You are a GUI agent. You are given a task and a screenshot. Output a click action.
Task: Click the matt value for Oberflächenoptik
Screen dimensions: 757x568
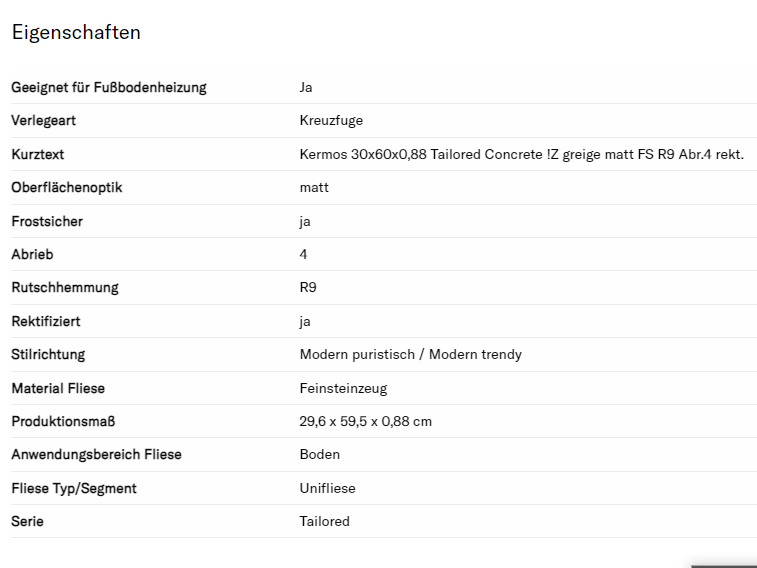click(x=314, y=187)
